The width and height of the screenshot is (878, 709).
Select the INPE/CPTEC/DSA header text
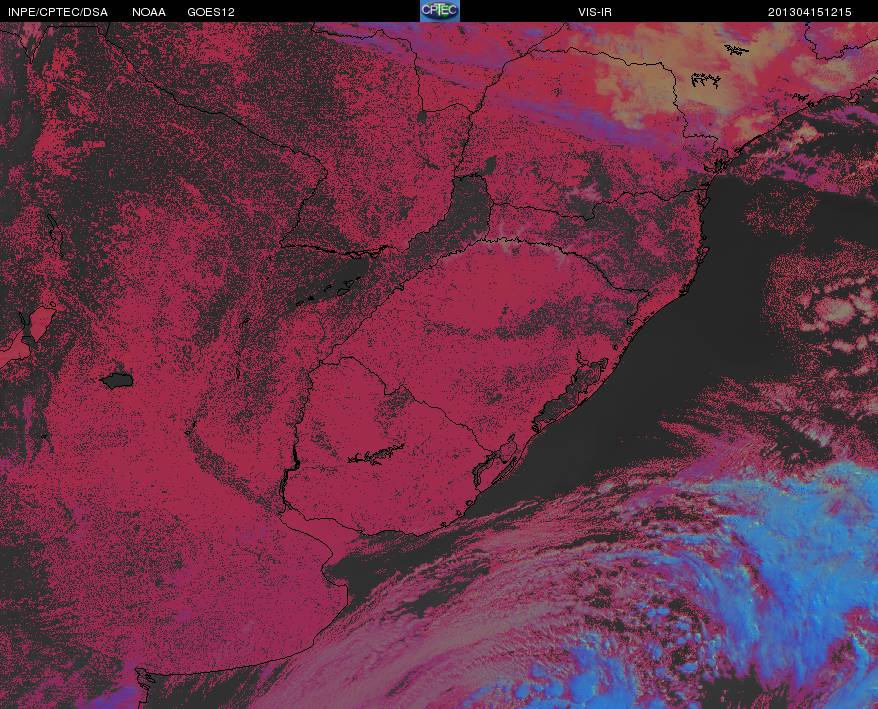(x=58, y=12)
